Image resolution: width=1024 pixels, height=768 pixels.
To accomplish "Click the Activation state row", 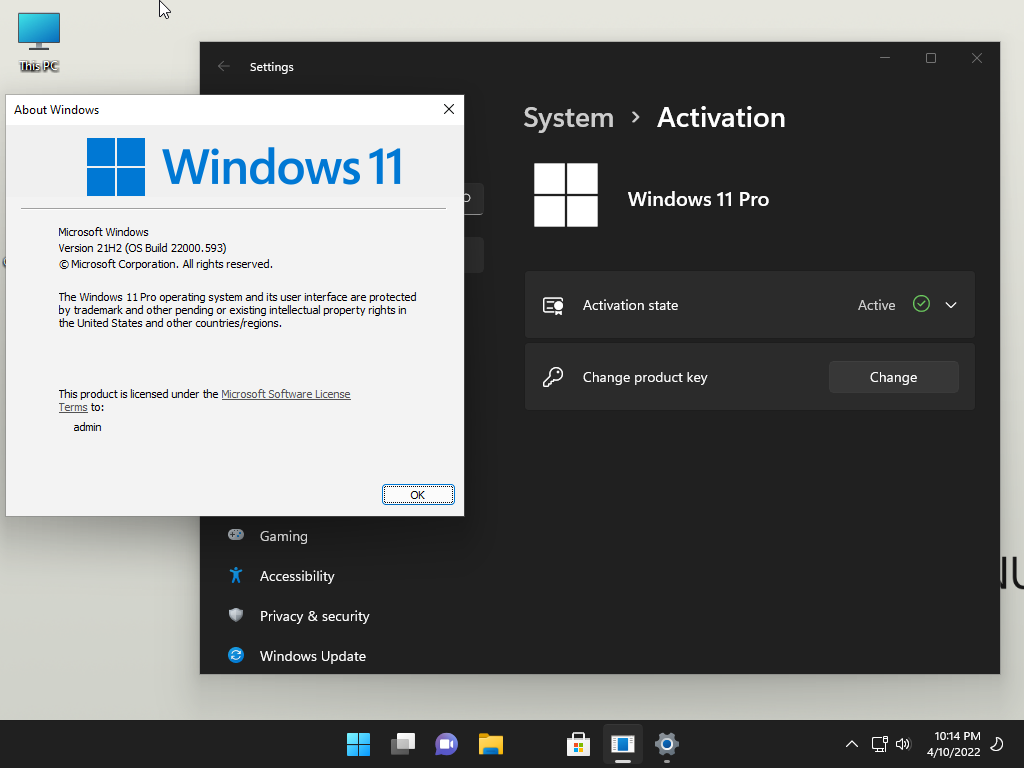I will click(x=750, y=305).
